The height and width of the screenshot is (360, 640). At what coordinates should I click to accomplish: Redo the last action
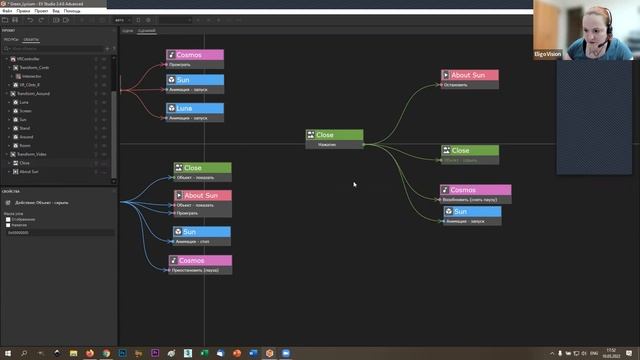(41, 20)
